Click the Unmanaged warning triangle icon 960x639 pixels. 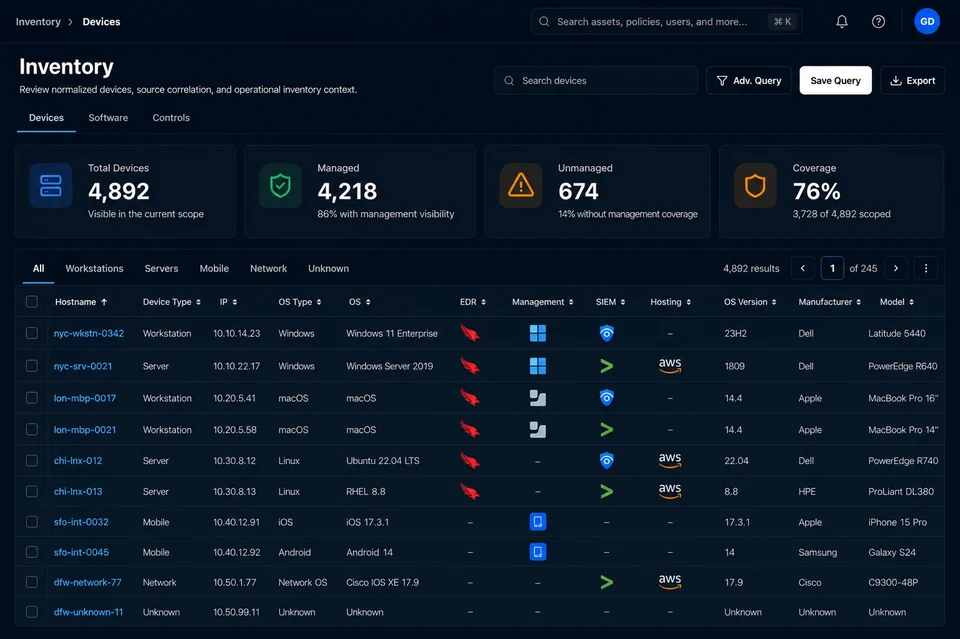tap(521, 185)
